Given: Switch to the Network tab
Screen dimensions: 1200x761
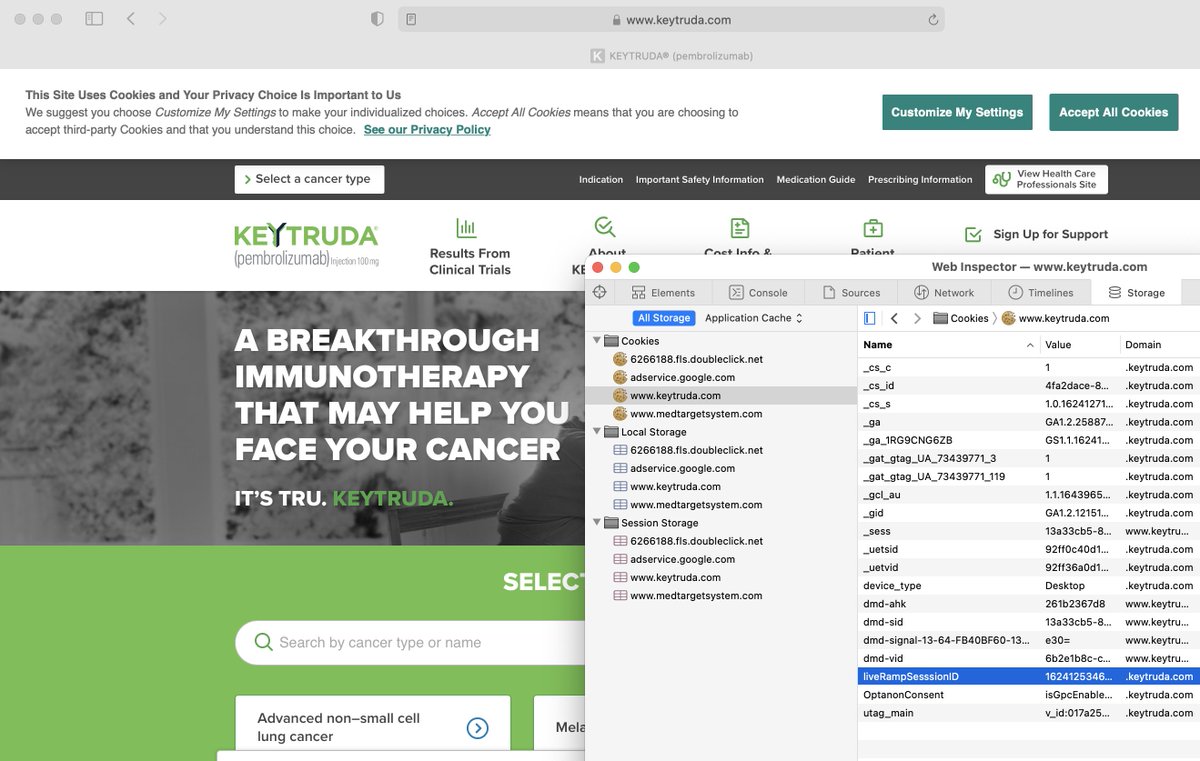Looking at the screenshot, I should (944, 293).
